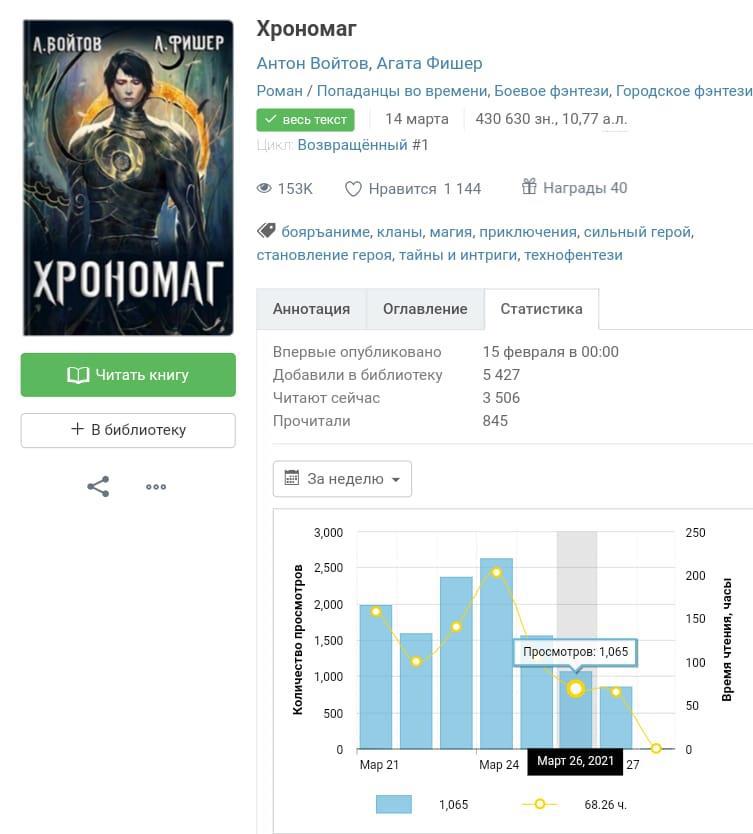Open the "Возвращённый" cycle link

[352, 144]
